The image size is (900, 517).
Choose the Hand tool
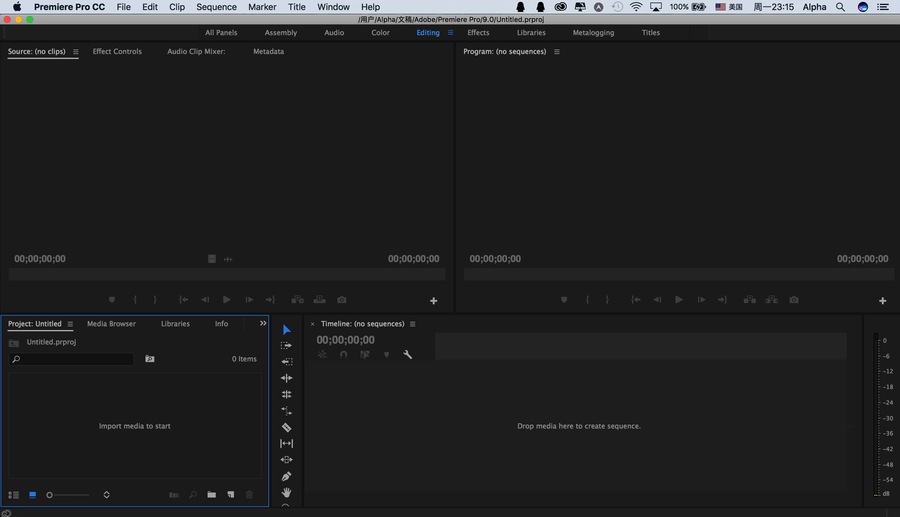point(286,492)
